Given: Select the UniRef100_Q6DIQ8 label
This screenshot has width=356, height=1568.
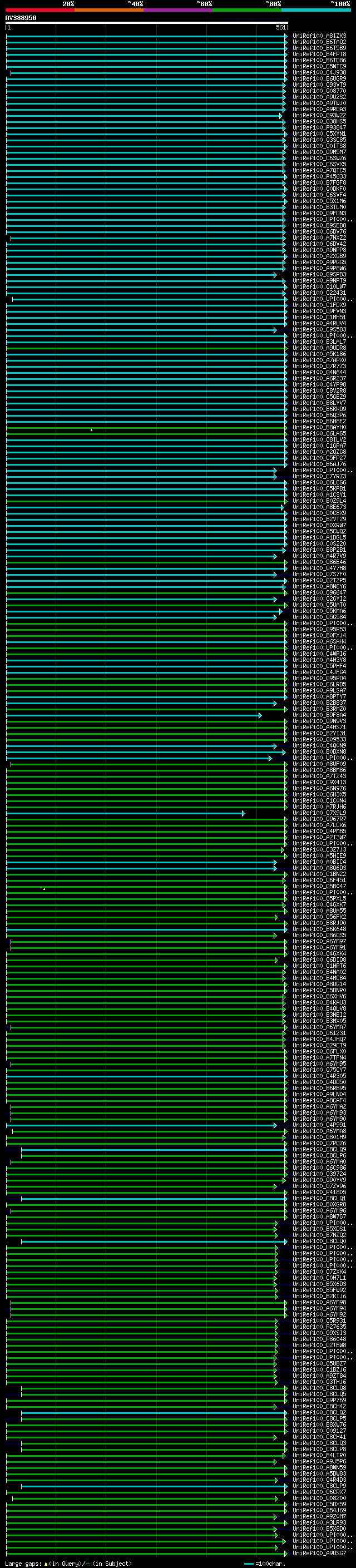Looking at the screenshot, I should 319,959.
